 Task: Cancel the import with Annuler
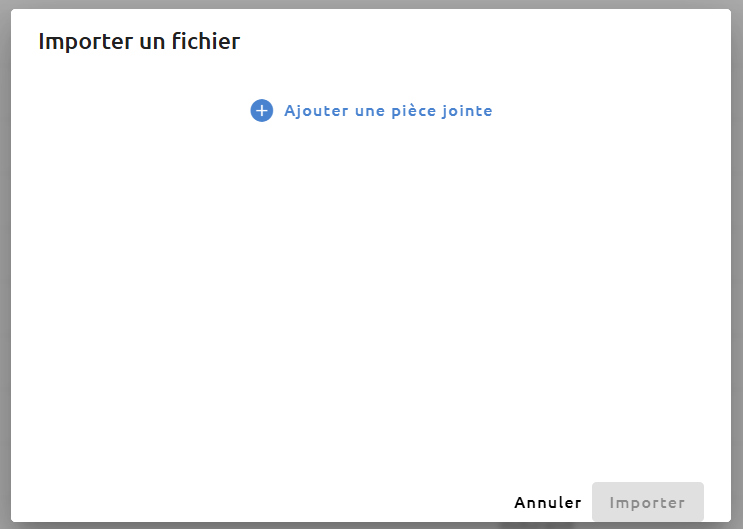548,502
